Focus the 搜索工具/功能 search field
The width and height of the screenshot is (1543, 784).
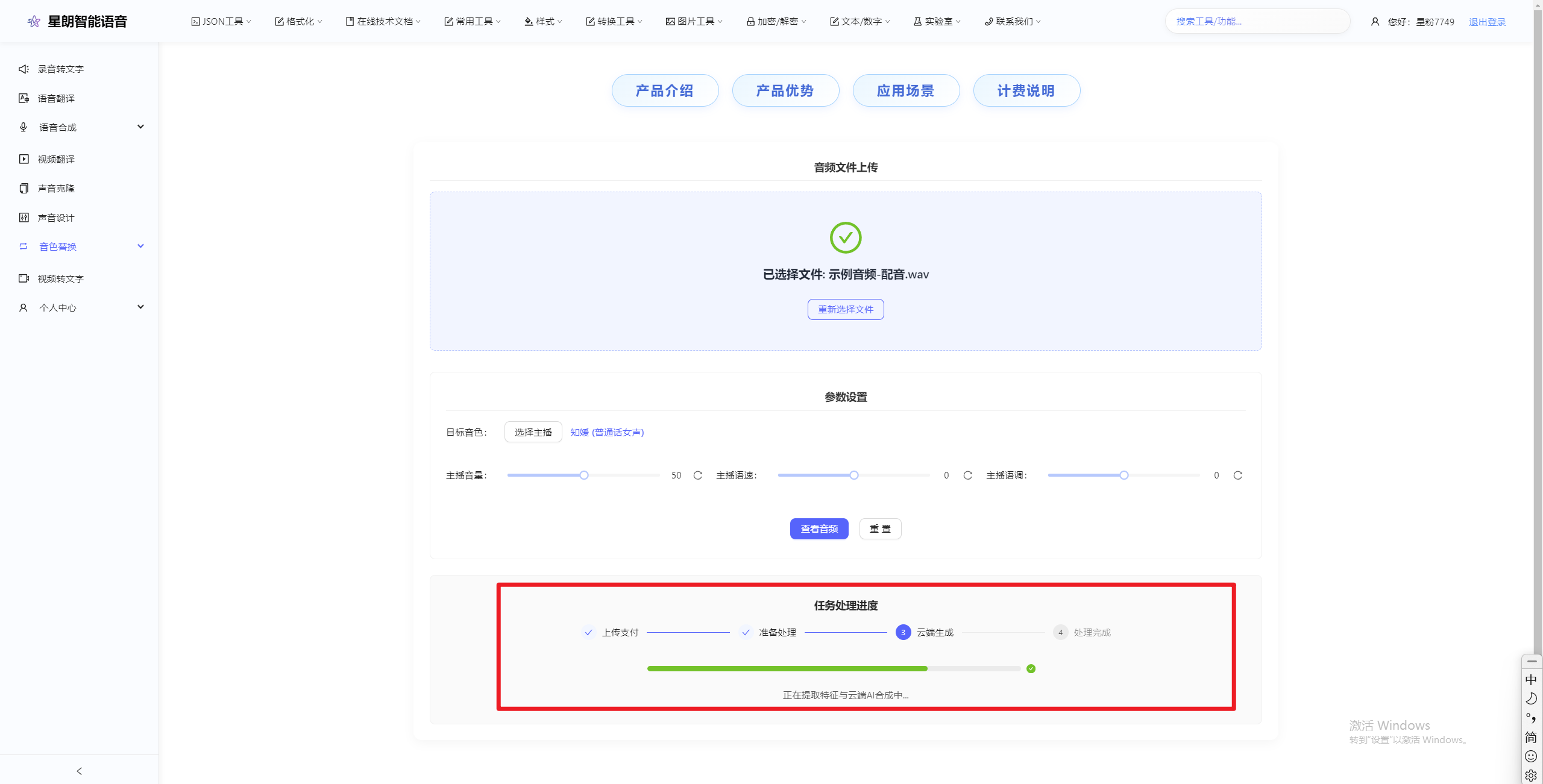point(1257,22)
